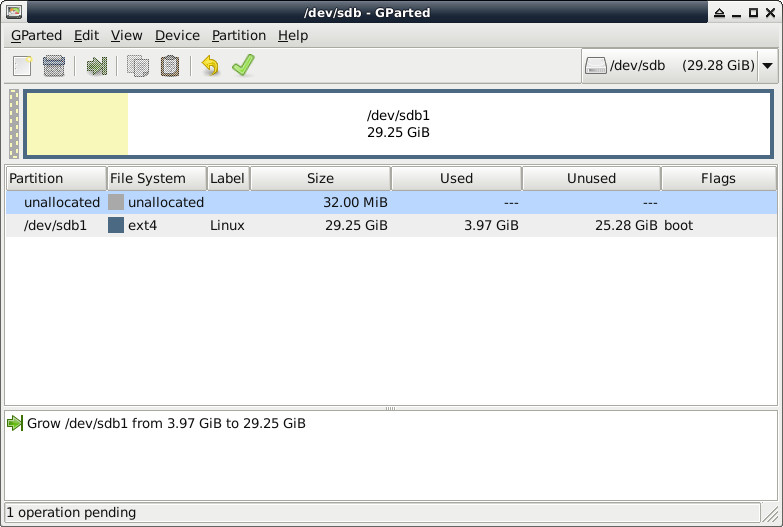Viewport: 783px width, 527px height.
Task: Sort by Partition column header
Action: tap(56, 178)
